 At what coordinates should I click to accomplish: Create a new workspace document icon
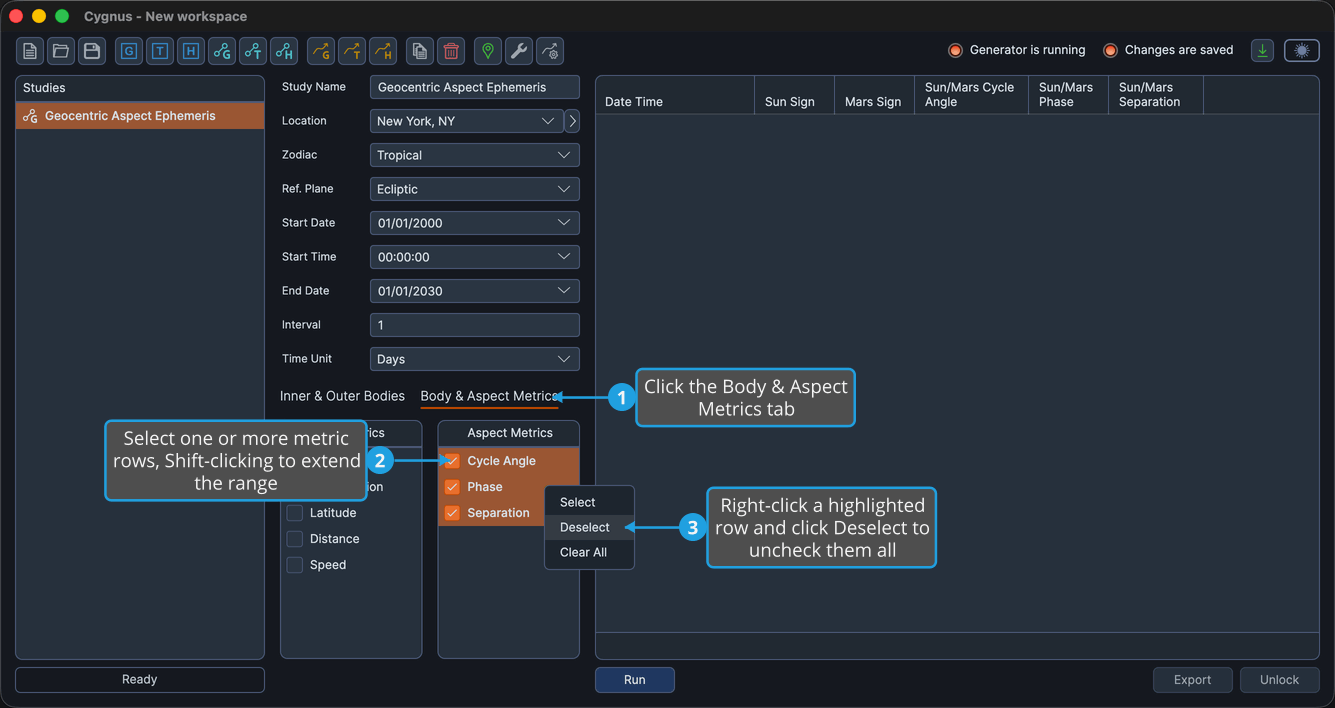click(x=30, y=51)
